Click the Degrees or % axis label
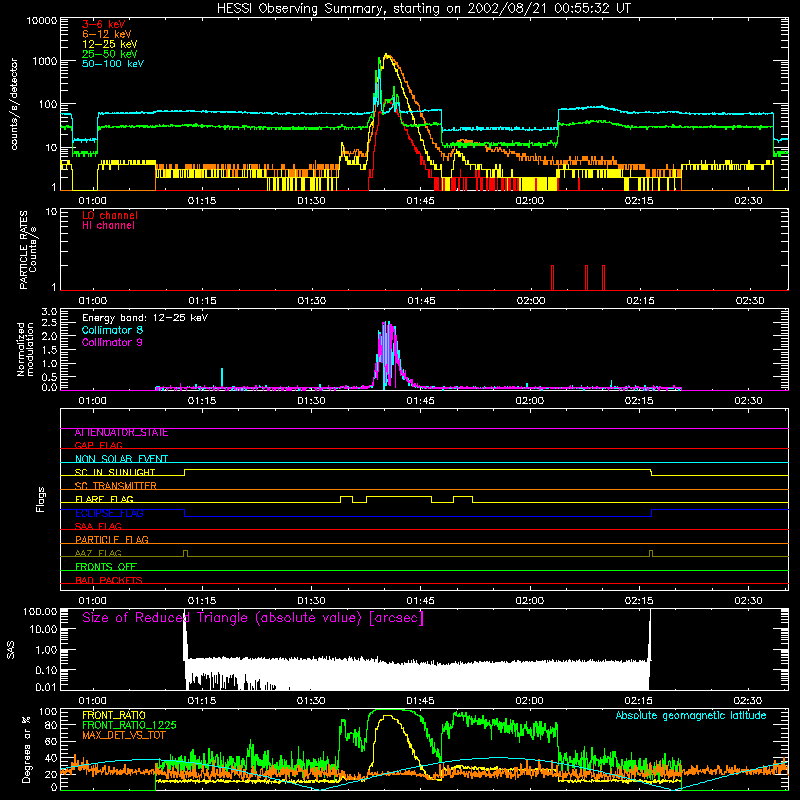Image resolution: width=800 pixels, height=800 pixels. 26,750
